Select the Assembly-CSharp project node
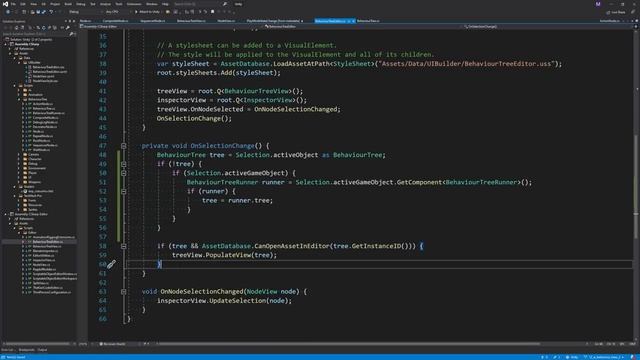This screenshot has height=360, width=640. 27,44
